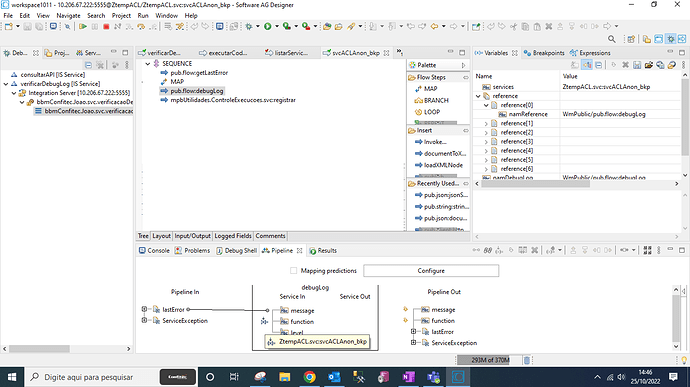Expand the ServiceException node in Pipeline Out
Image resolution: width=690 pixels, height=387 pixels.
[x=414, y=343]
